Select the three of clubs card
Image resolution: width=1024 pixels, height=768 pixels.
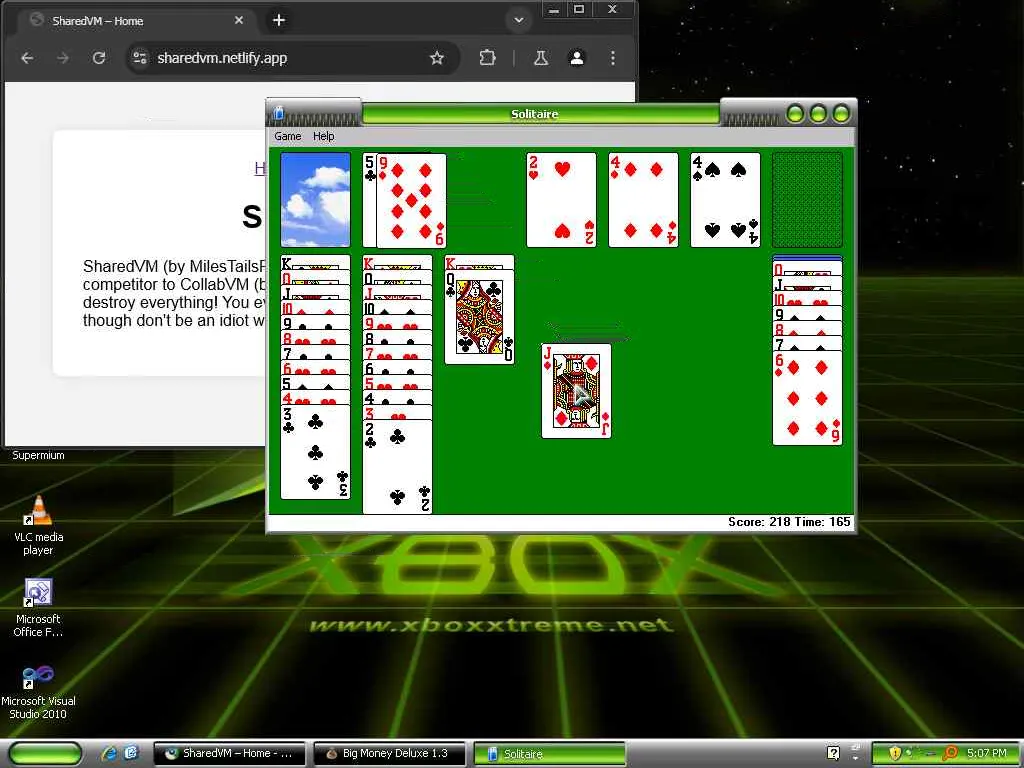315,452
